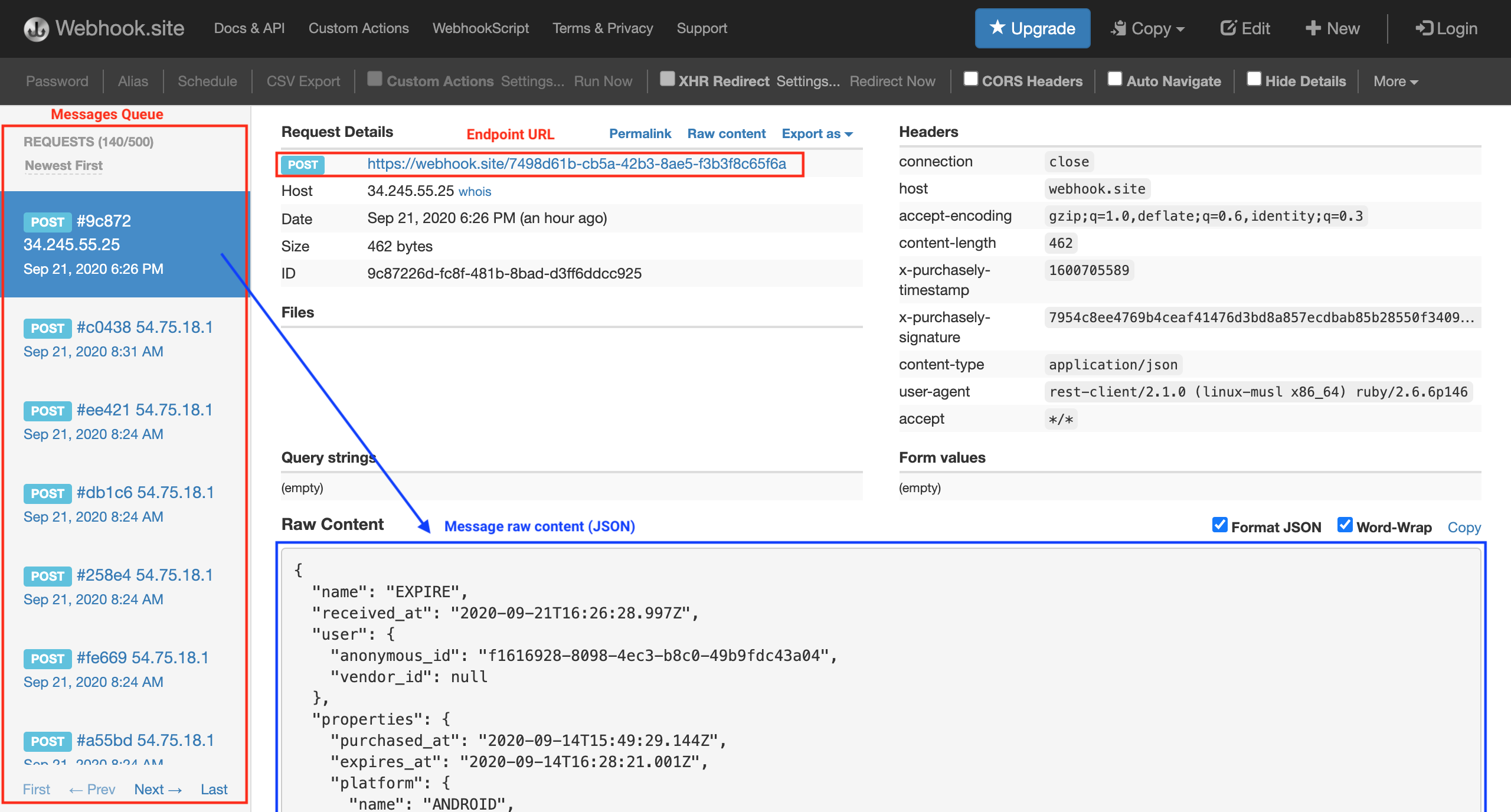Click the Edit pencil button
Image resolution: width=1511 pixels, height=812 pixels.
pyautogui.click(x=1245, y=28)
